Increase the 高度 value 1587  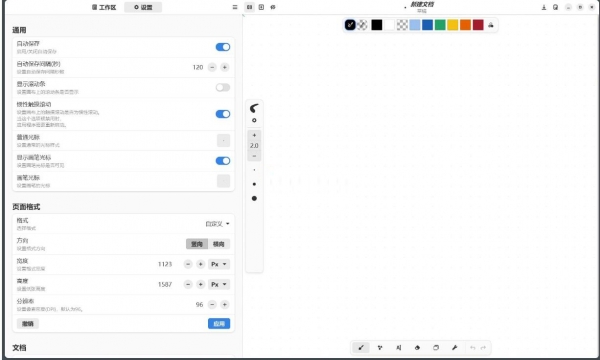201,285
